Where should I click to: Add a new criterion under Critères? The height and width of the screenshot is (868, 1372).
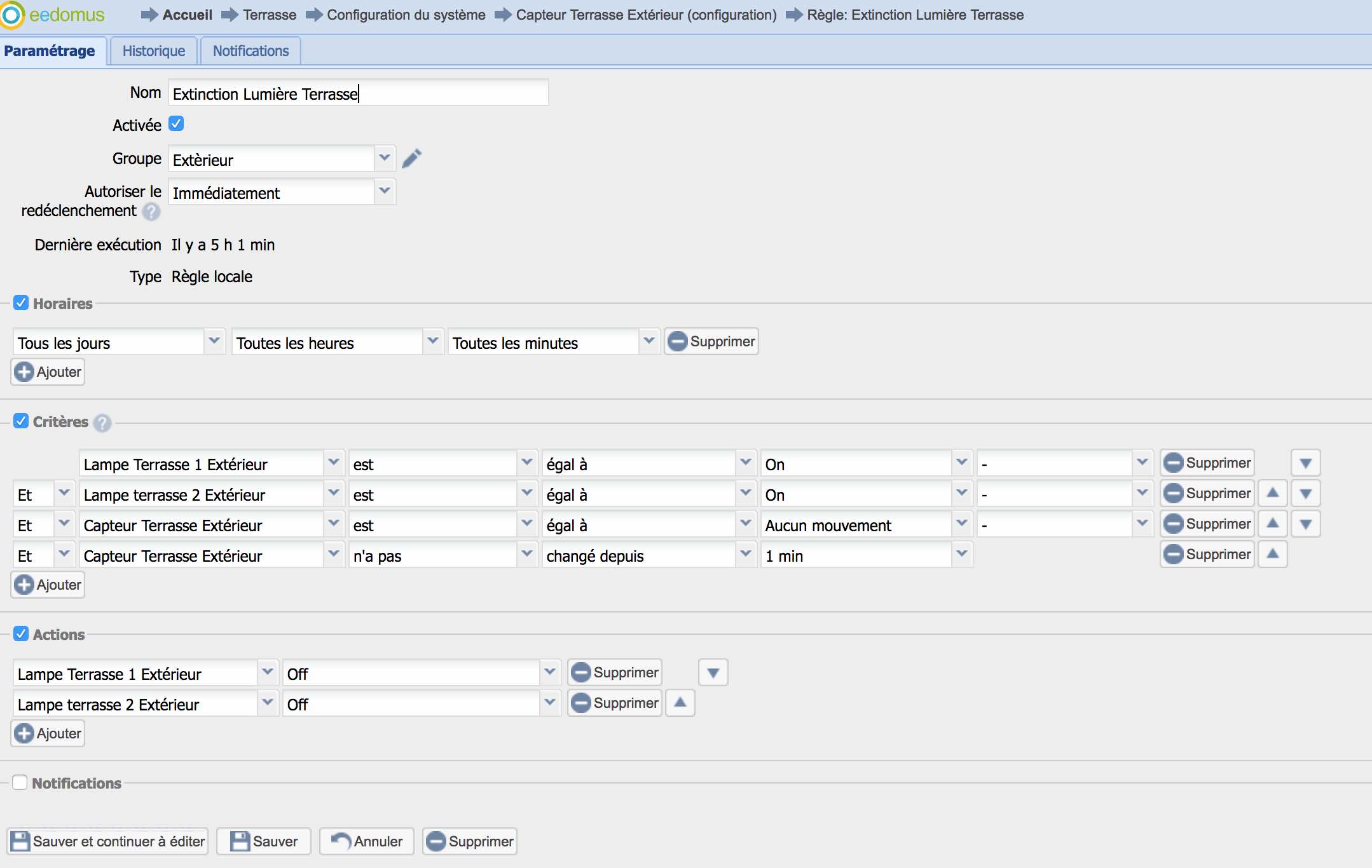pyautogui.click(x=48, y=585)
